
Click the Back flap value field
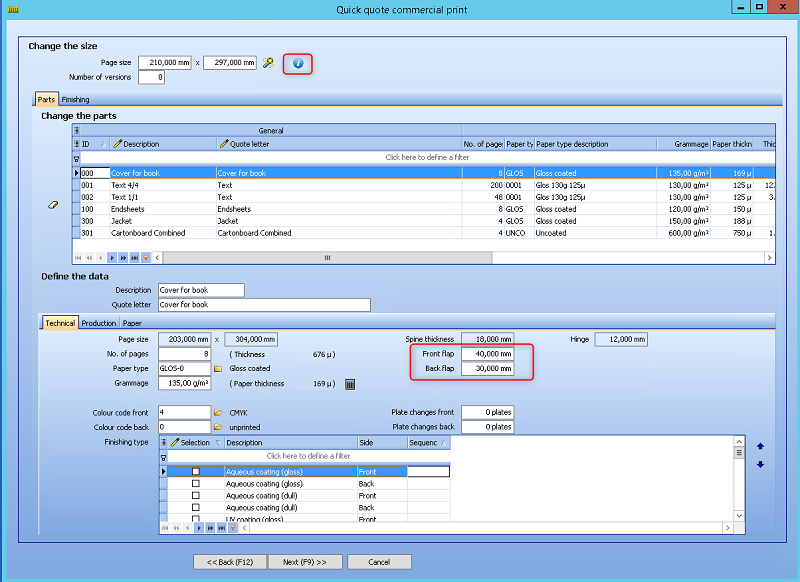[487, 368]
